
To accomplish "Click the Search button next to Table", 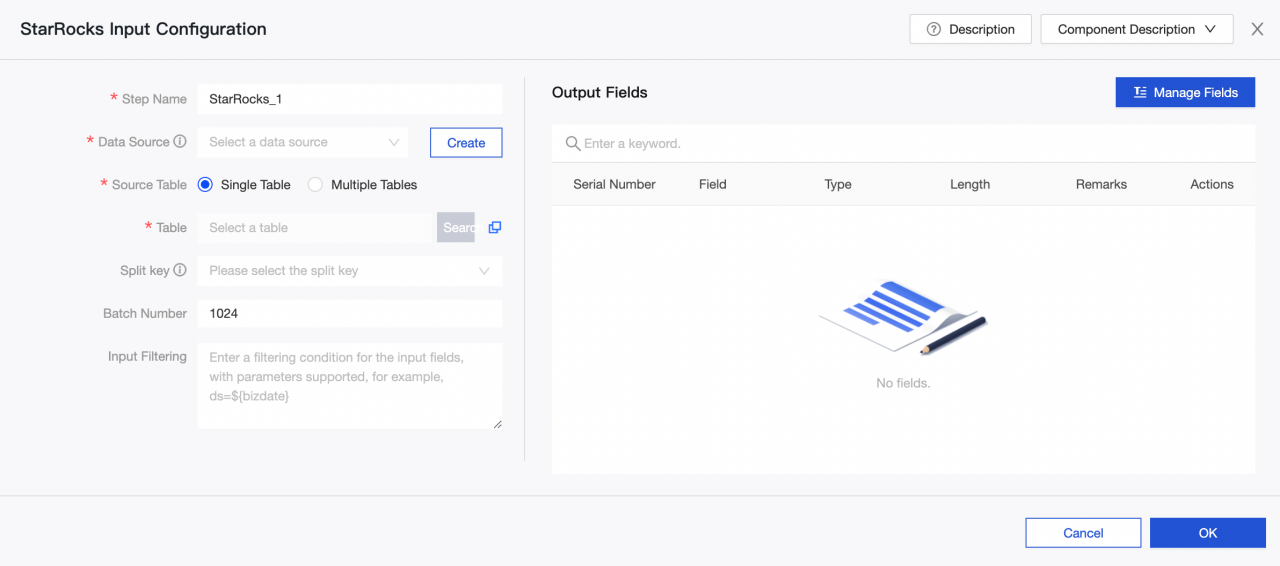I will click(456, 228).
